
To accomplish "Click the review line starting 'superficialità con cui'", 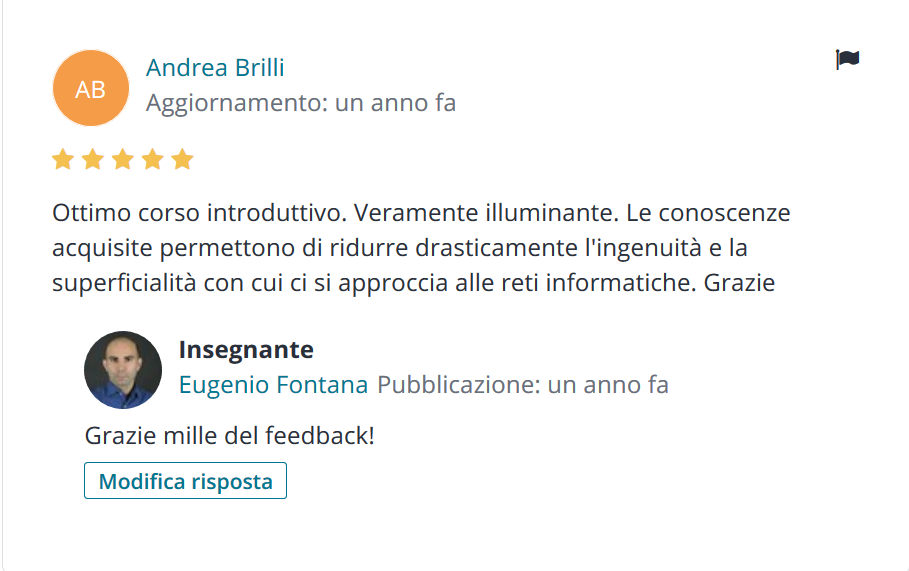I will pyautogui.click(x=413, y=283).
